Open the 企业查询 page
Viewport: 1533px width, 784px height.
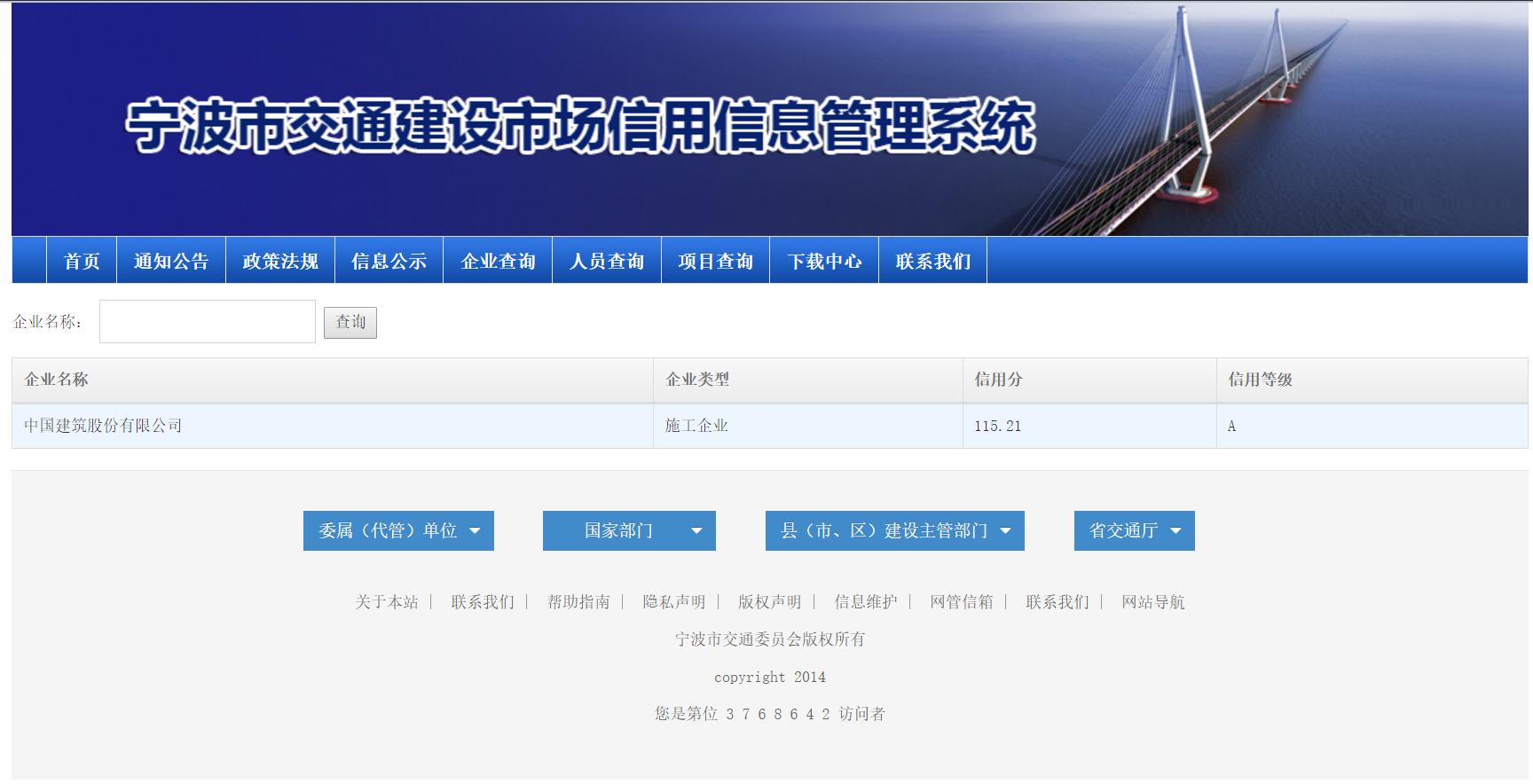pyautogui.click(x=498, y=261)
